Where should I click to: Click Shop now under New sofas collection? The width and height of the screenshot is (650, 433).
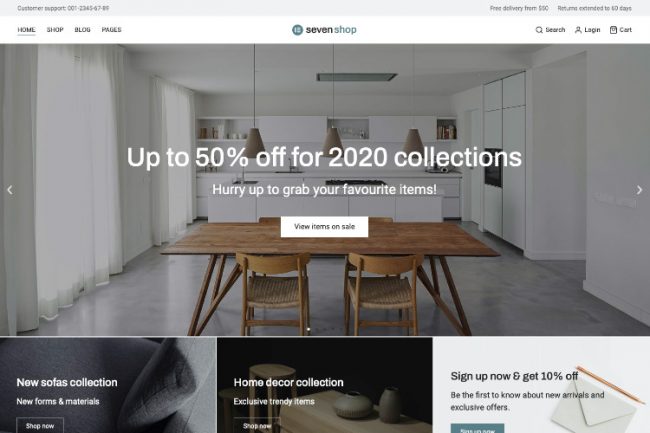pyautogui.click(x=40, y=426)
